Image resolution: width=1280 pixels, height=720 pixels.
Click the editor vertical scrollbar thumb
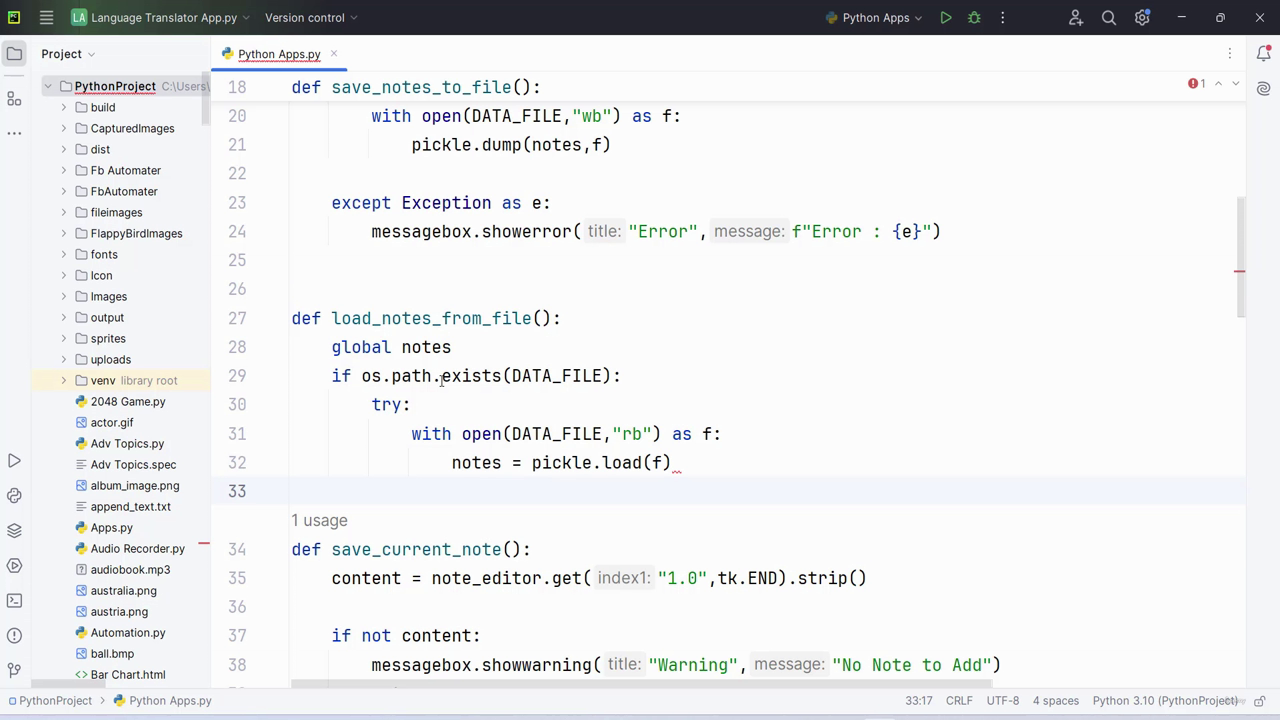(x=1241, y=257)
